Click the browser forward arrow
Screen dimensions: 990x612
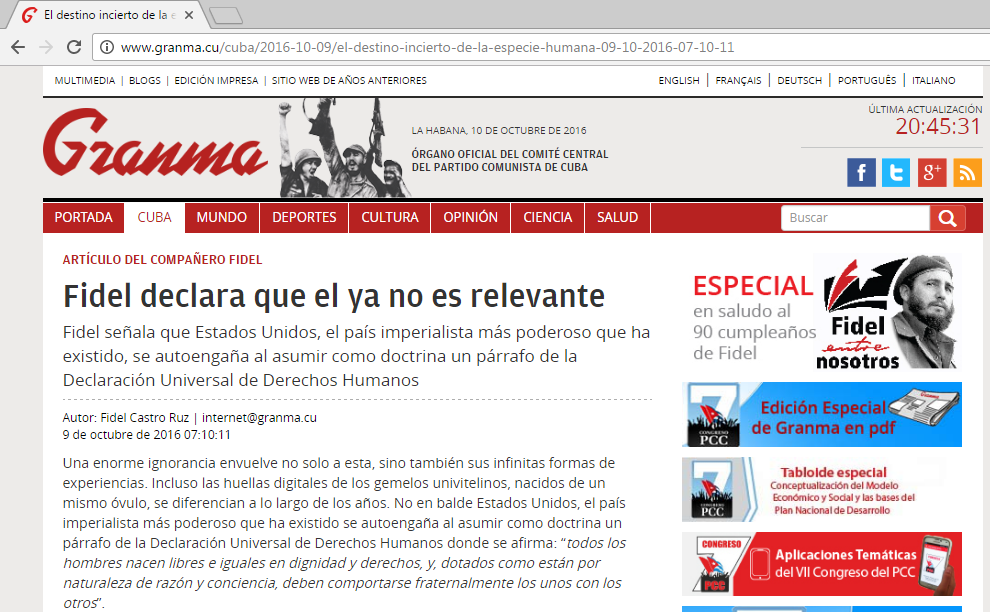46,47
